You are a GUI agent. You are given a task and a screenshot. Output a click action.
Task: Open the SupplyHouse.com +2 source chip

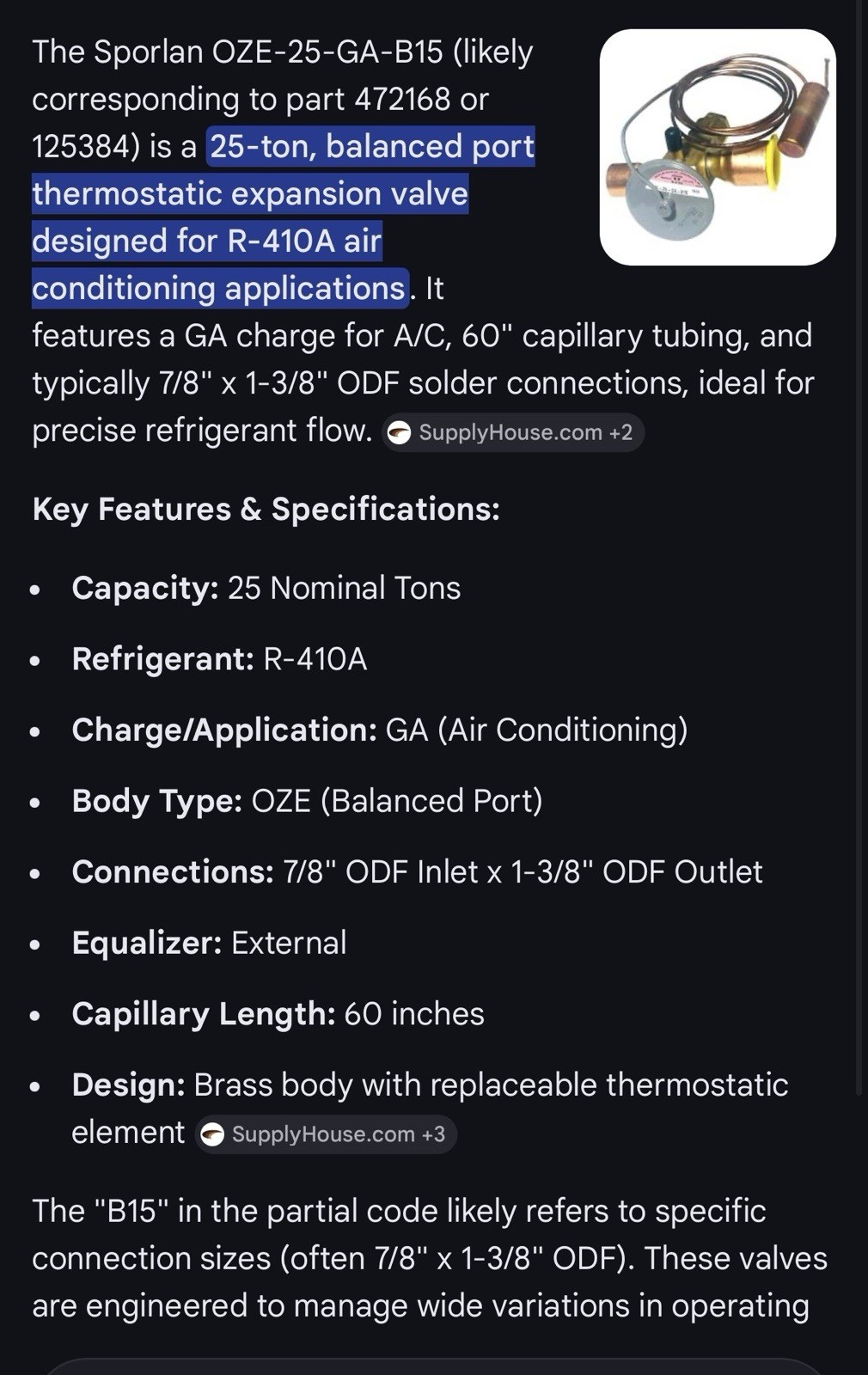512,432
